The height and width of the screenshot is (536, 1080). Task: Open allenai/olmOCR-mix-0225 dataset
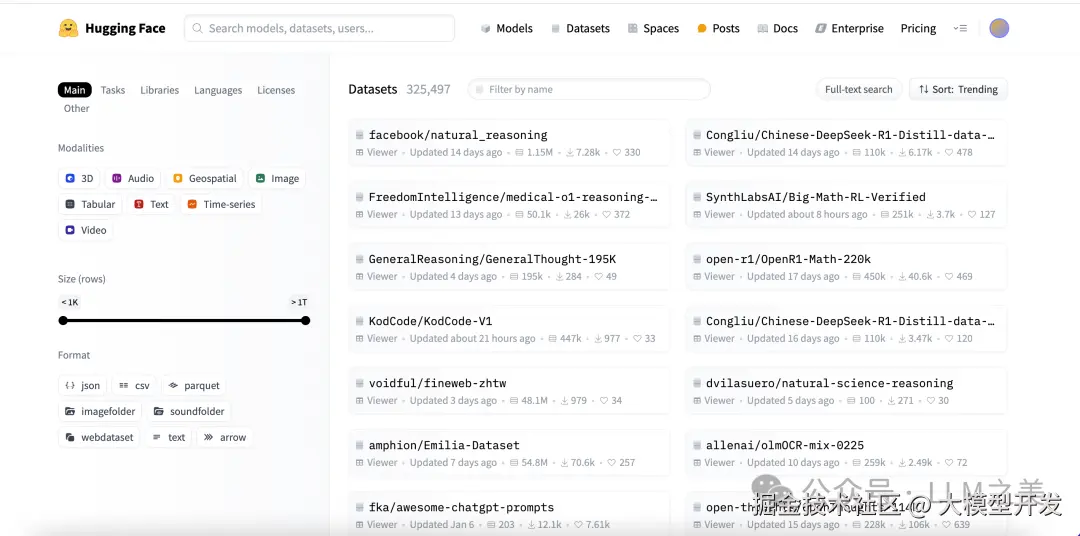(847, 453)
